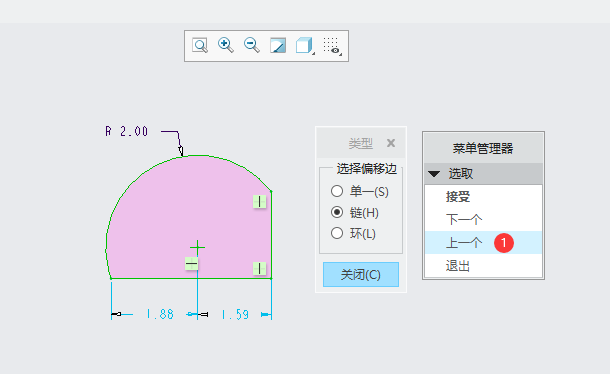Click the 1.88 dimension value
Screen dimensions: 610x374
pyautogui.click(x=160, y=314)
